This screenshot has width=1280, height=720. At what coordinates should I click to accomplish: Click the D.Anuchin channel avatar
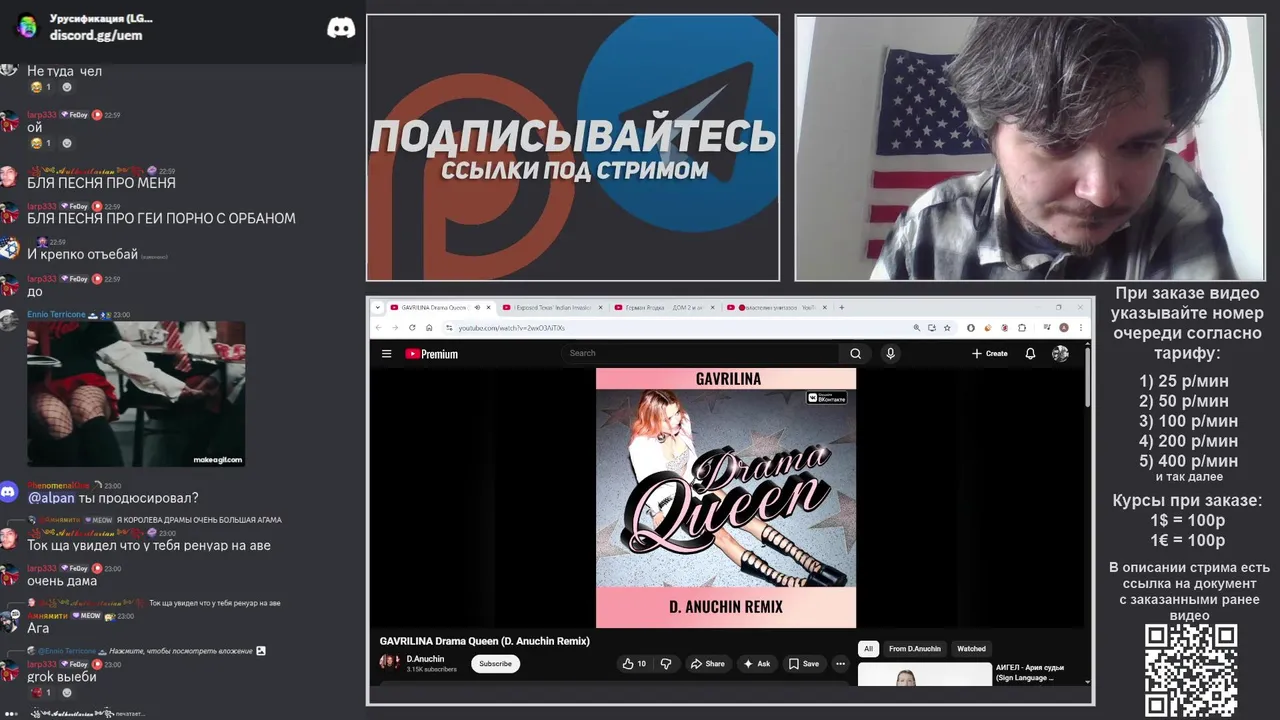(389, 662)
